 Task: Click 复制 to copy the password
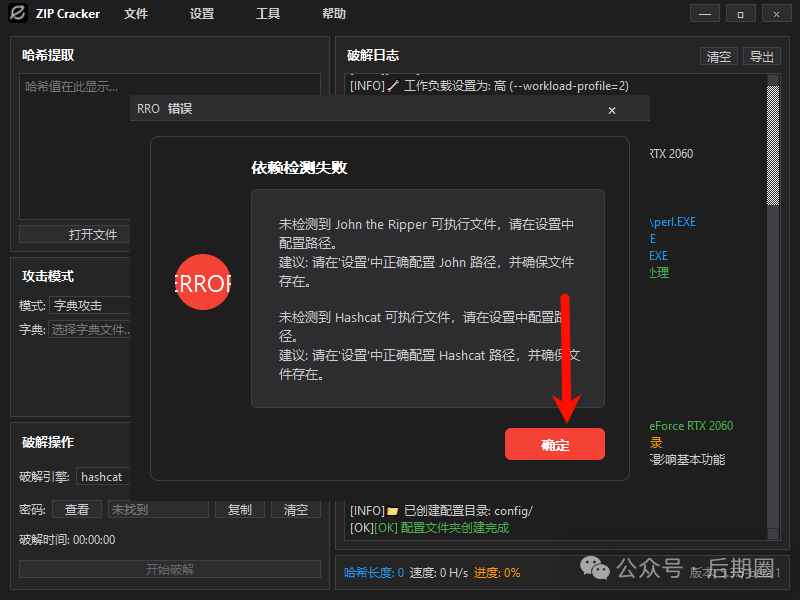240,508
